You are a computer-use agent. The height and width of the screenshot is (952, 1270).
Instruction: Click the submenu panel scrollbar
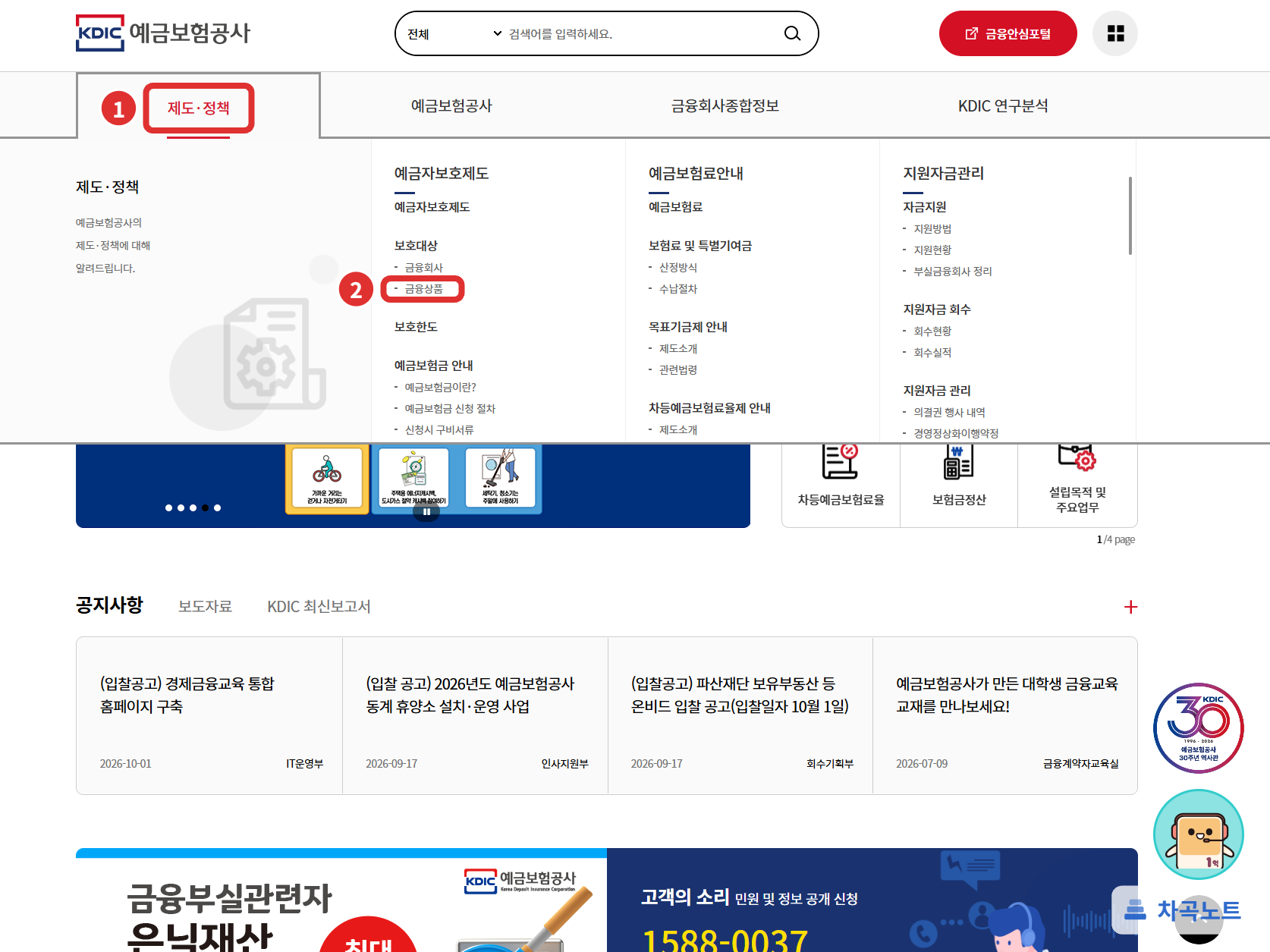(1130, 216)
